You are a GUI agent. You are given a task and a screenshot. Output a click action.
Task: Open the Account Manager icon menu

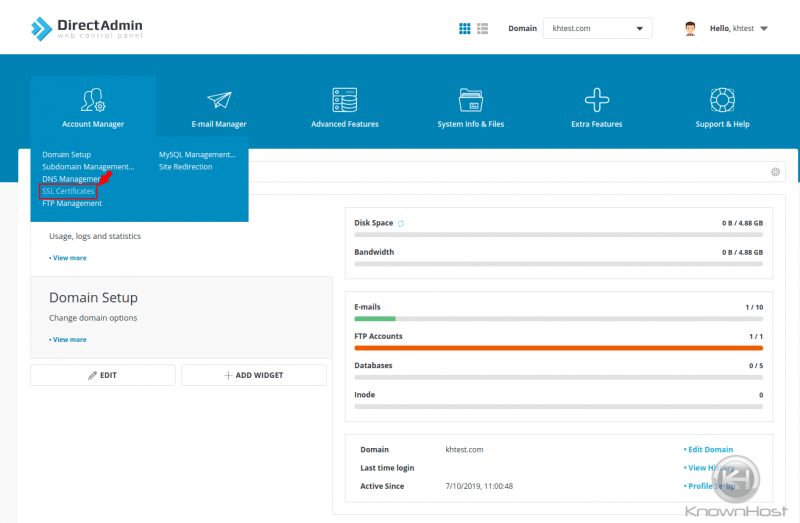click(92, 101)
